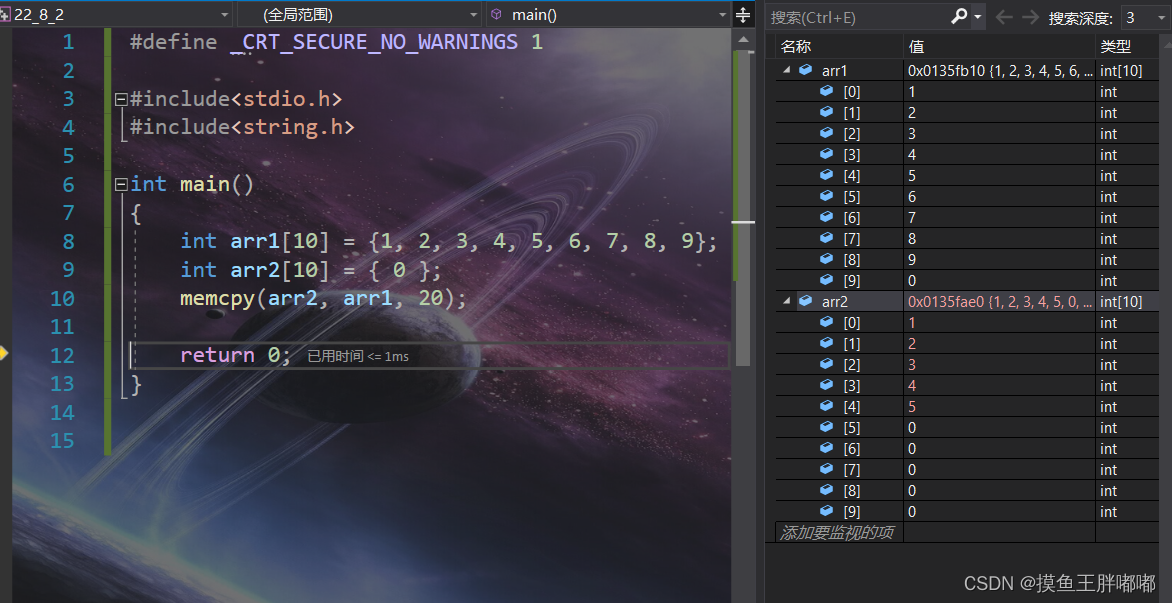Click the int[10] type of arr1

click(x=1120, y=70)
